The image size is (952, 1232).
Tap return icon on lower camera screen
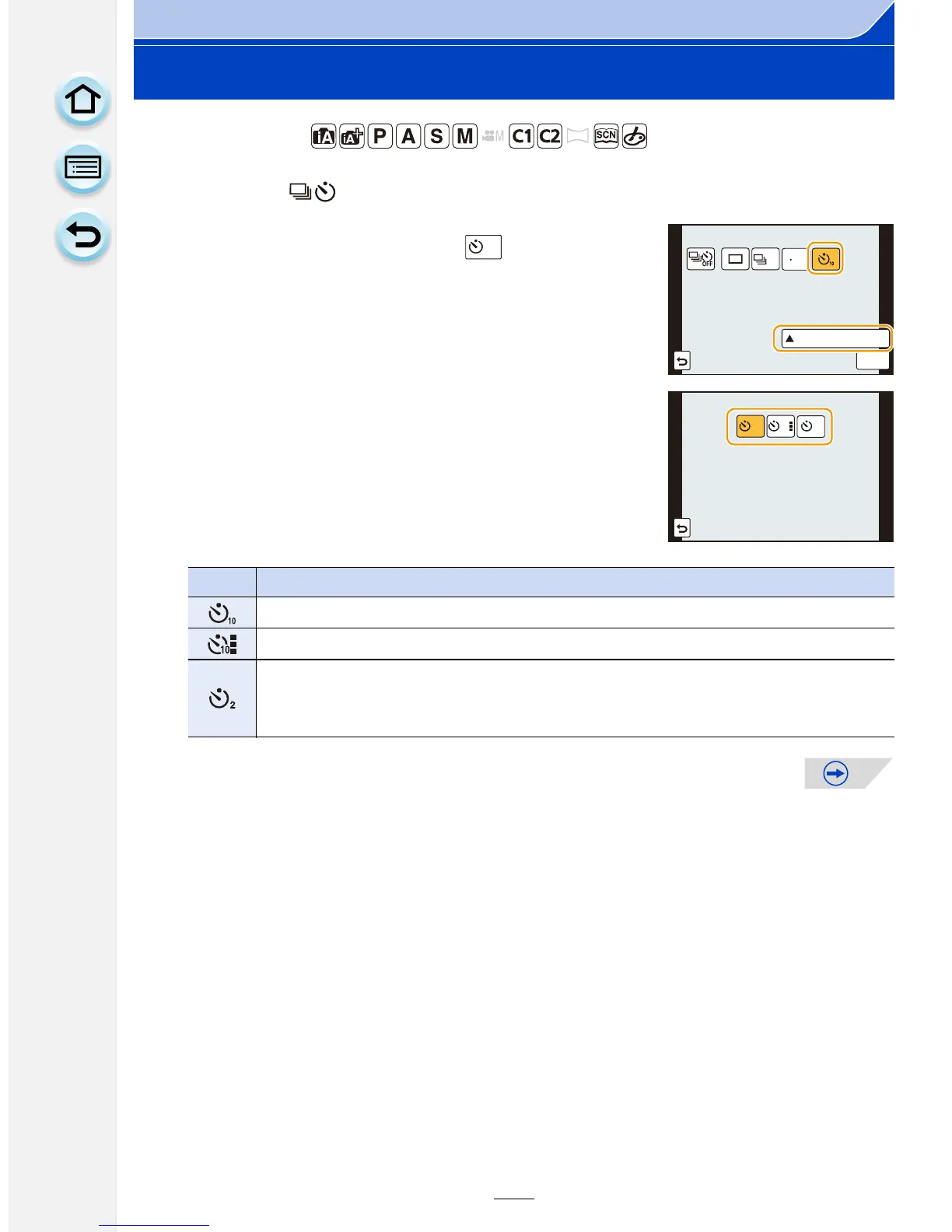(x=682, y=528)
